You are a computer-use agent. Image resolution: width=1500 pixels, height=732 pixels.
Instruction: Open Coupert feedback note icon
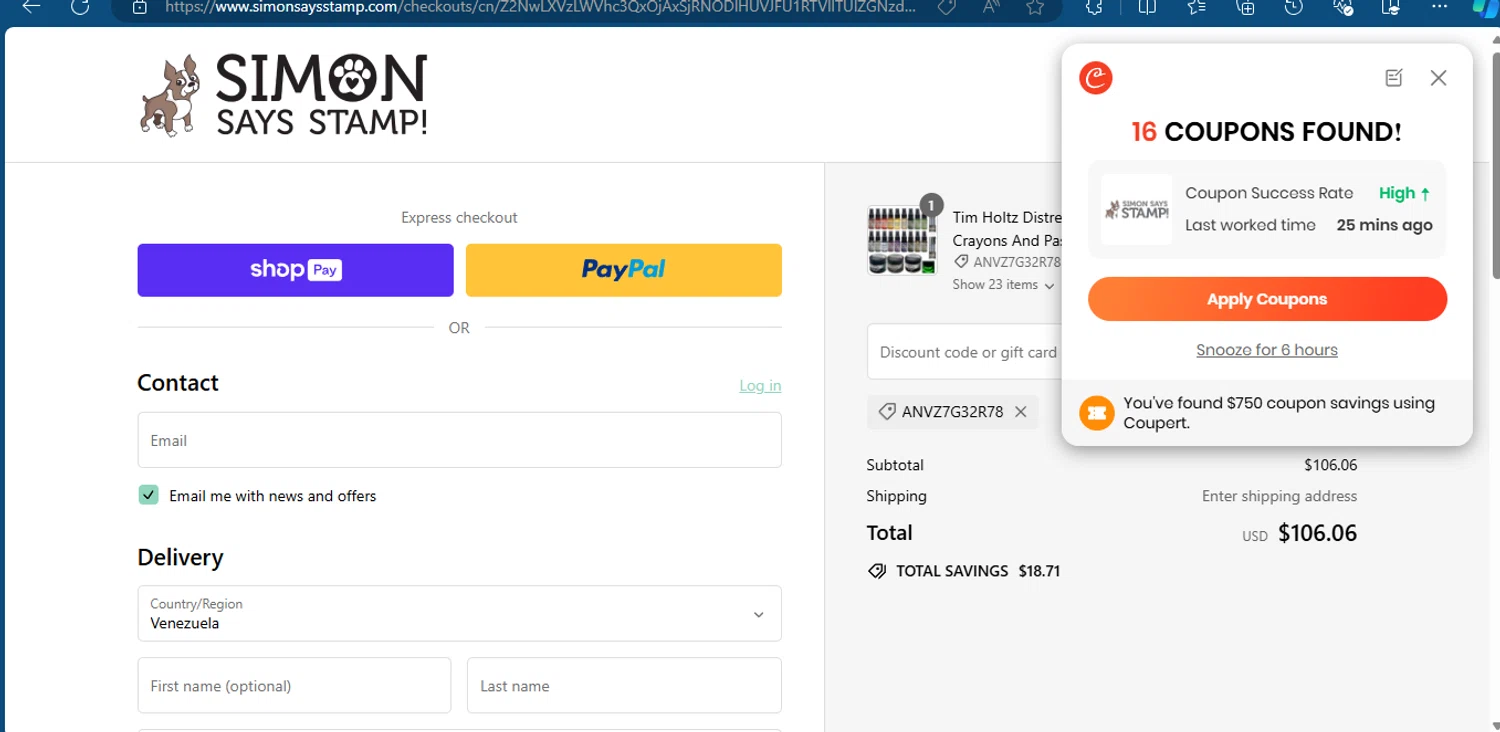(x=1394, y=77)
